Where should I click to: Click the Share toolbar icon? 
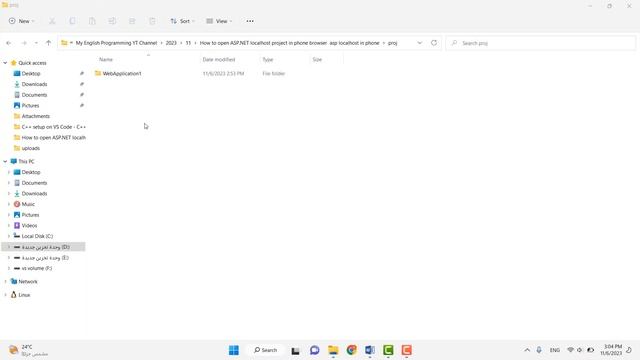pos(132,21)
